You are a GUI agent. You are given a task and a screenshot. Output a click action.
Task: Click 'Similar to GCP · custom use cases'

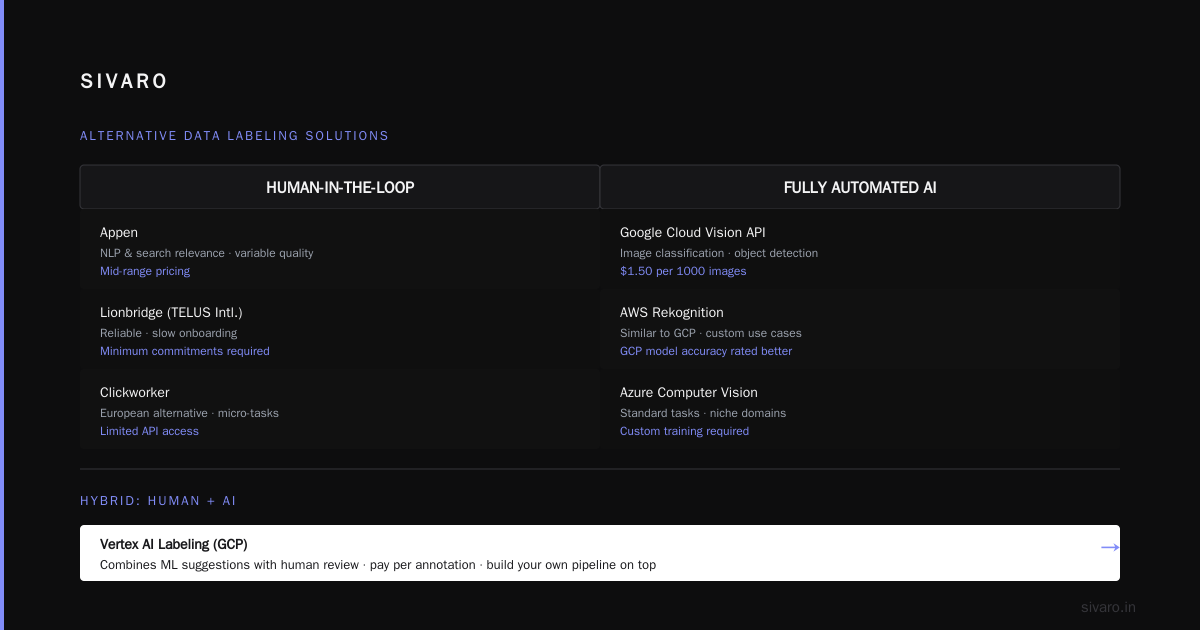click(x=711, y=333)
